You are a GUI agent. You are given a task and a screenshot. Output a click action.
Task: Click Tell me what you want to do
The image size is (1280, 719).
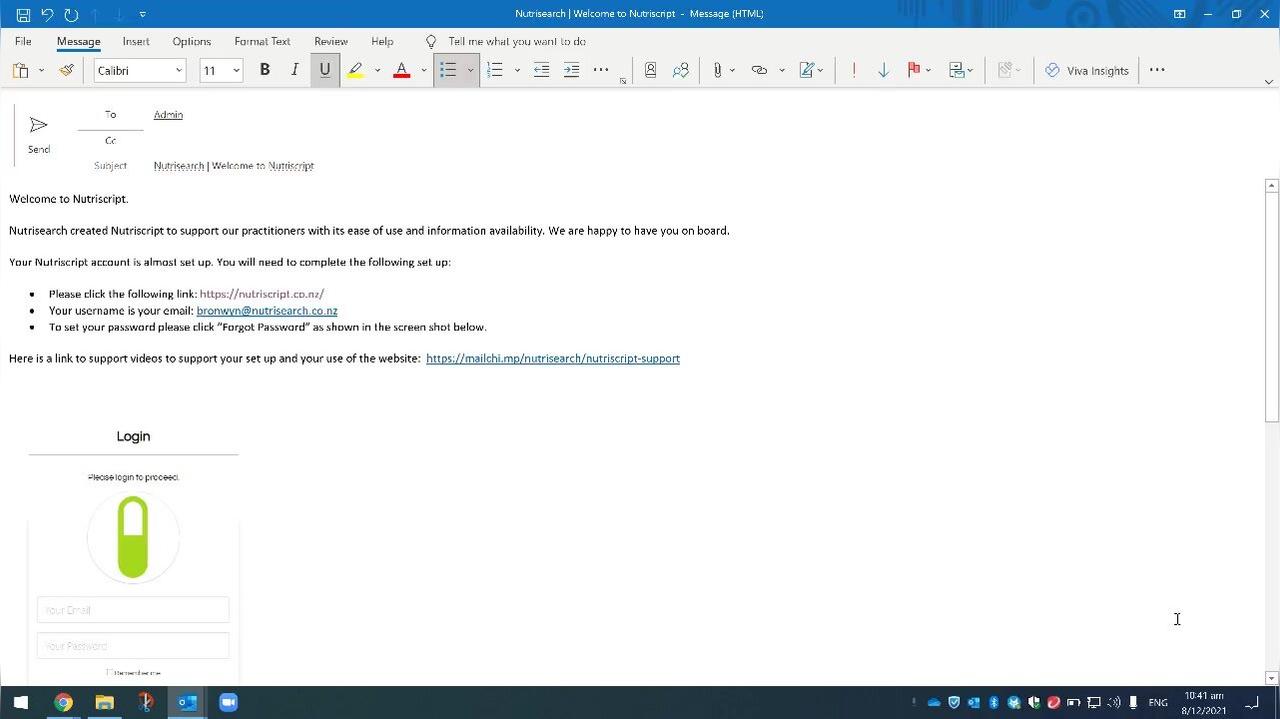coord(516,41)
